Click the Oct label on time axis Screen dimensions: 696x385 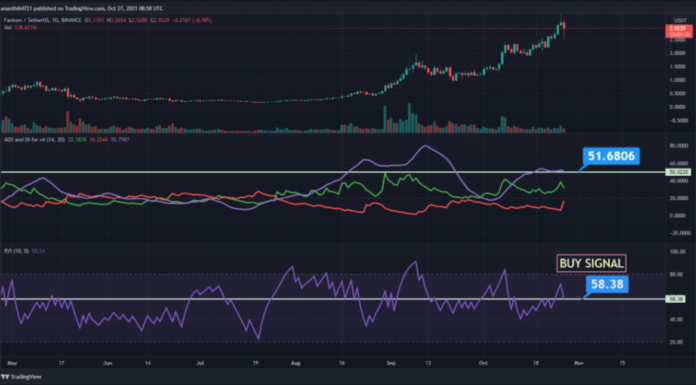483,363
